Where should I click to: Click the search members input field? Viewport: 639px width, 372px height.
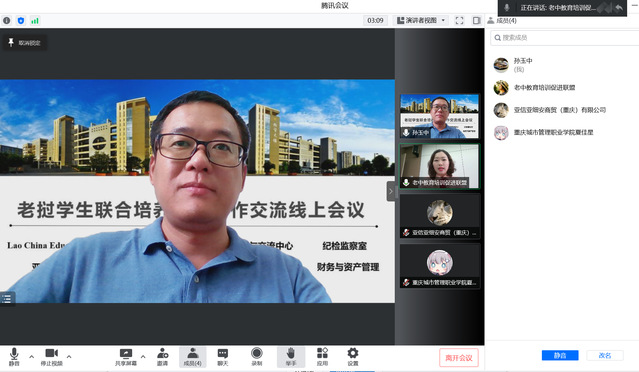(564, 38)
